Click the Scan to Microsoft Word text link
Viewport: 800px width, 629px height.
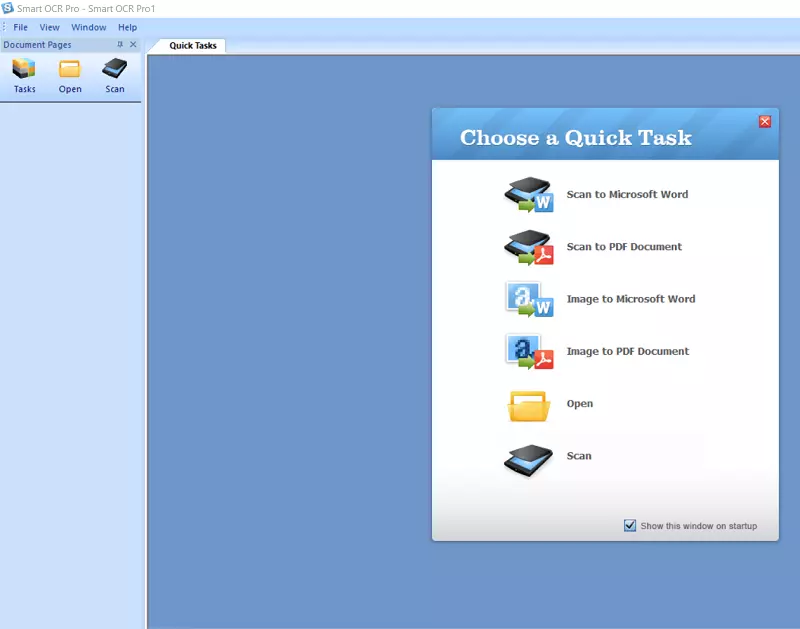tap(627, 195)
